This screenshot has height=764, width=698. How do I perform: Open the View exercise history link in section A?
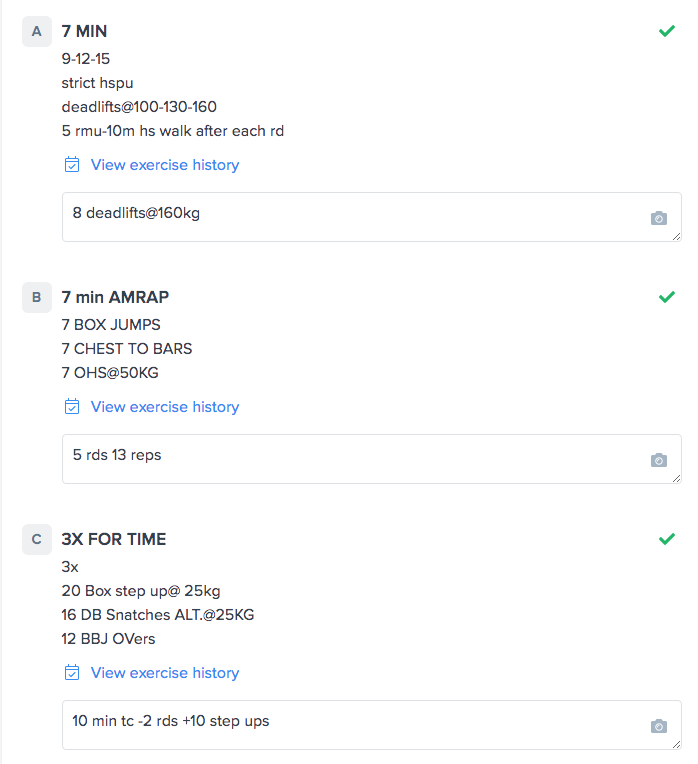[x=165, y=165]
